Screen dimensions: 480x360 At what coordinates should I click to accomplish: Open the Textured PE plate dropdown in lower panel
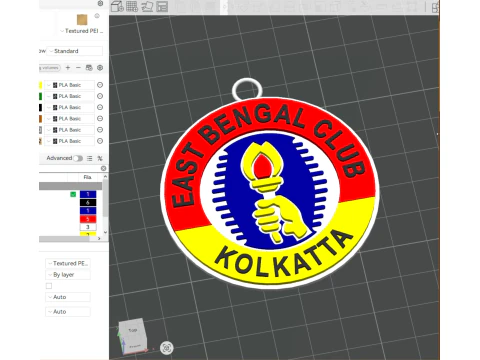point(68,263)
